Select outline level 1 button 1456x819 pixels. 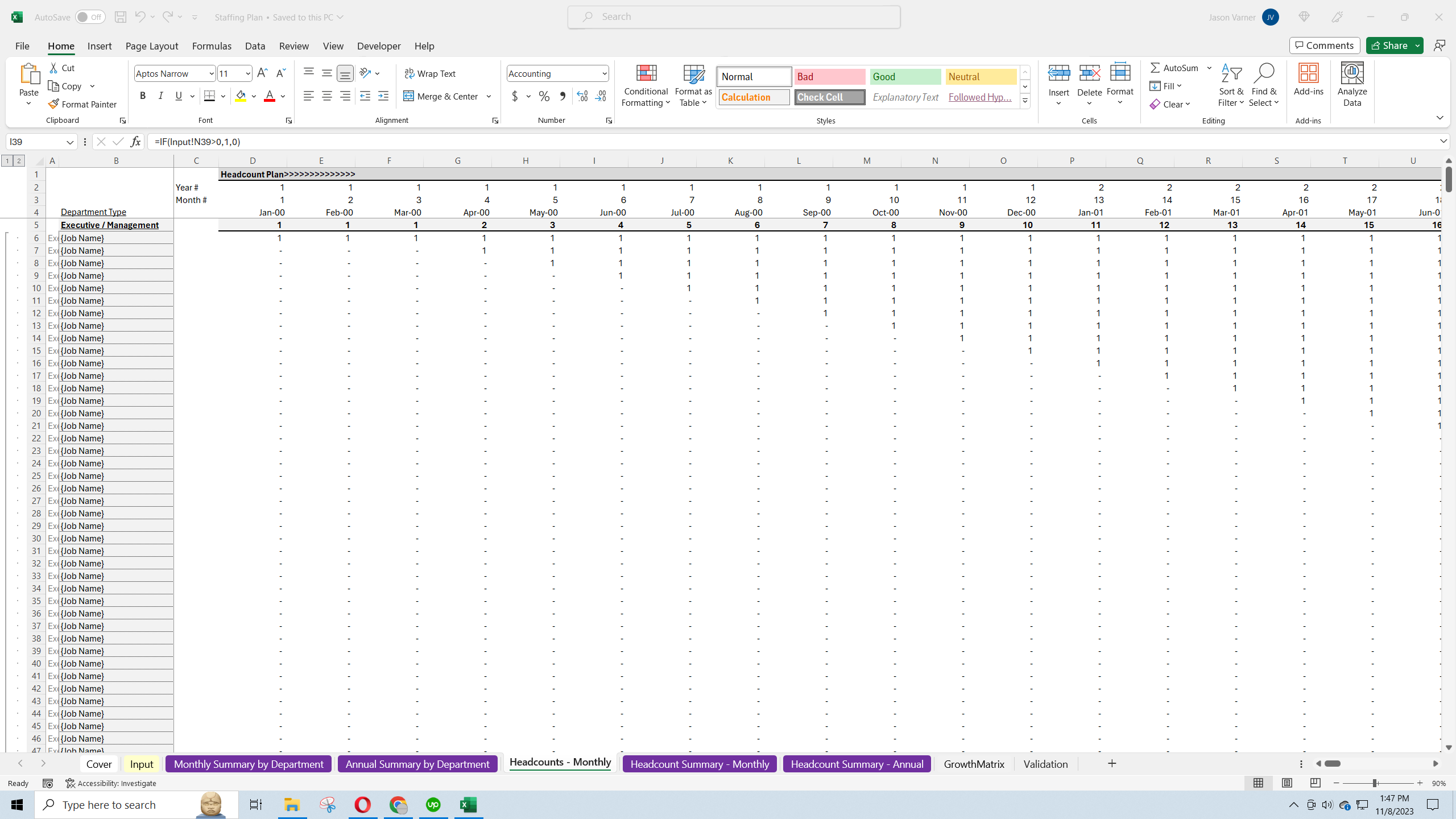[7, 161]
